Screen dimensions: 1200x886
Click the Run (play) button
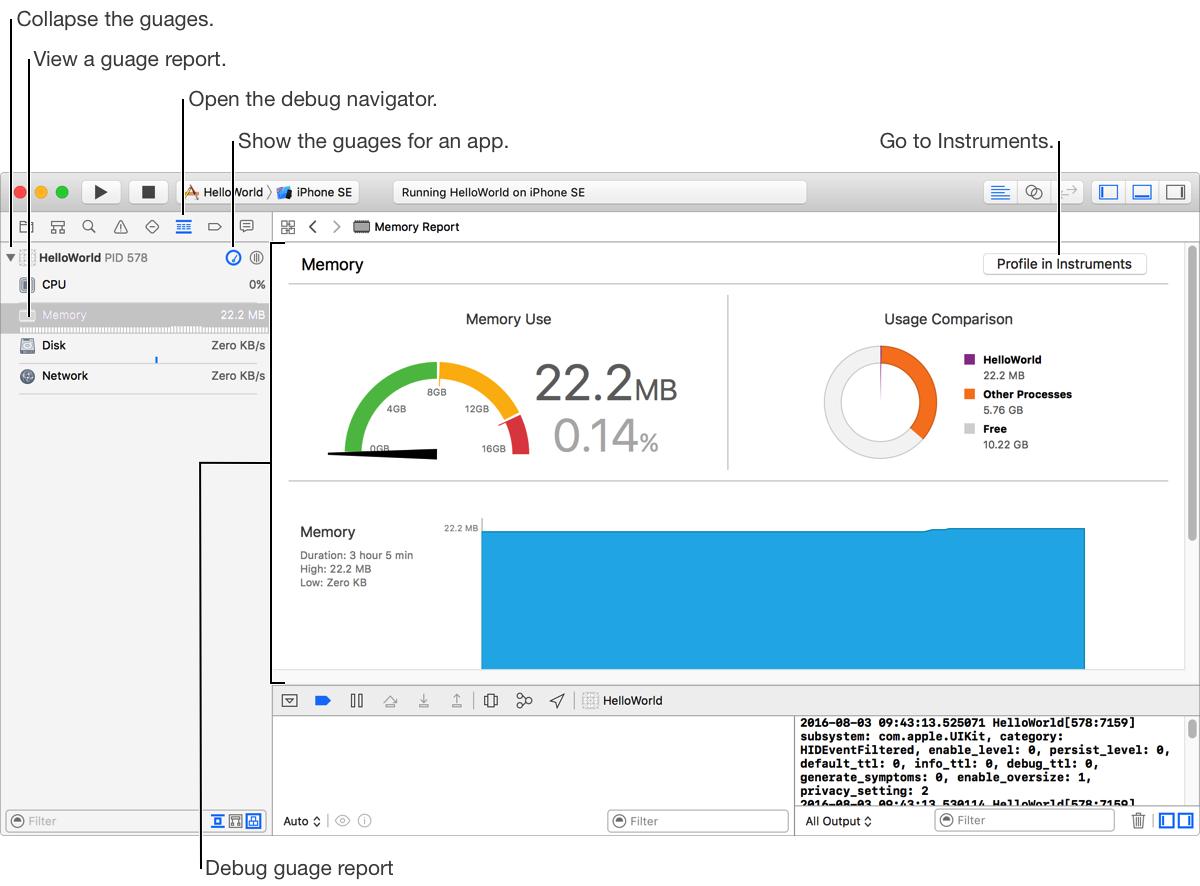[x=101, y=192]
